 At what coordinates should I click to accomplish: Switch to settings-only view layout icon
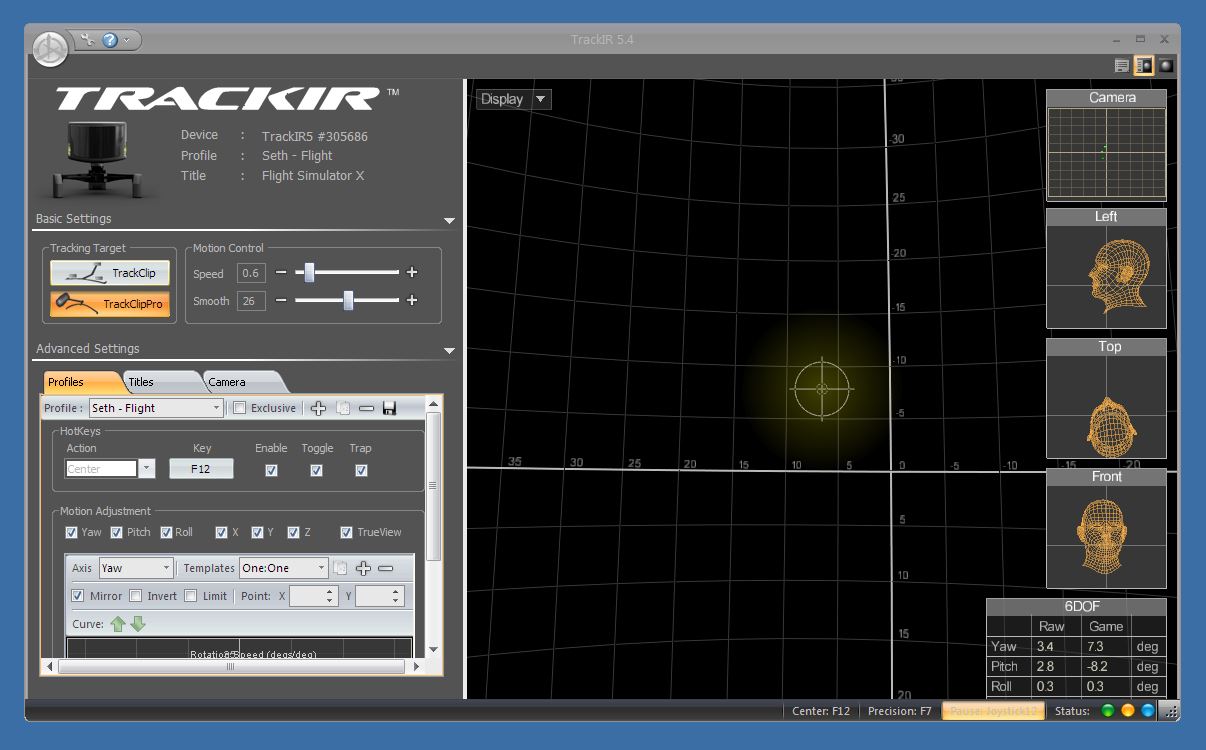click(1122, 66)
